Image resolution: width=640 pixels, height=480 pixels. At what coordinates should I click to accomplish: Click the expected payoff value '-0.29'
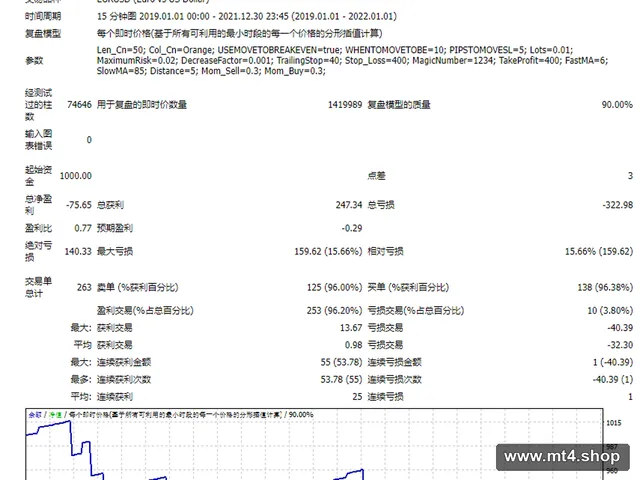tap(352, 228)
